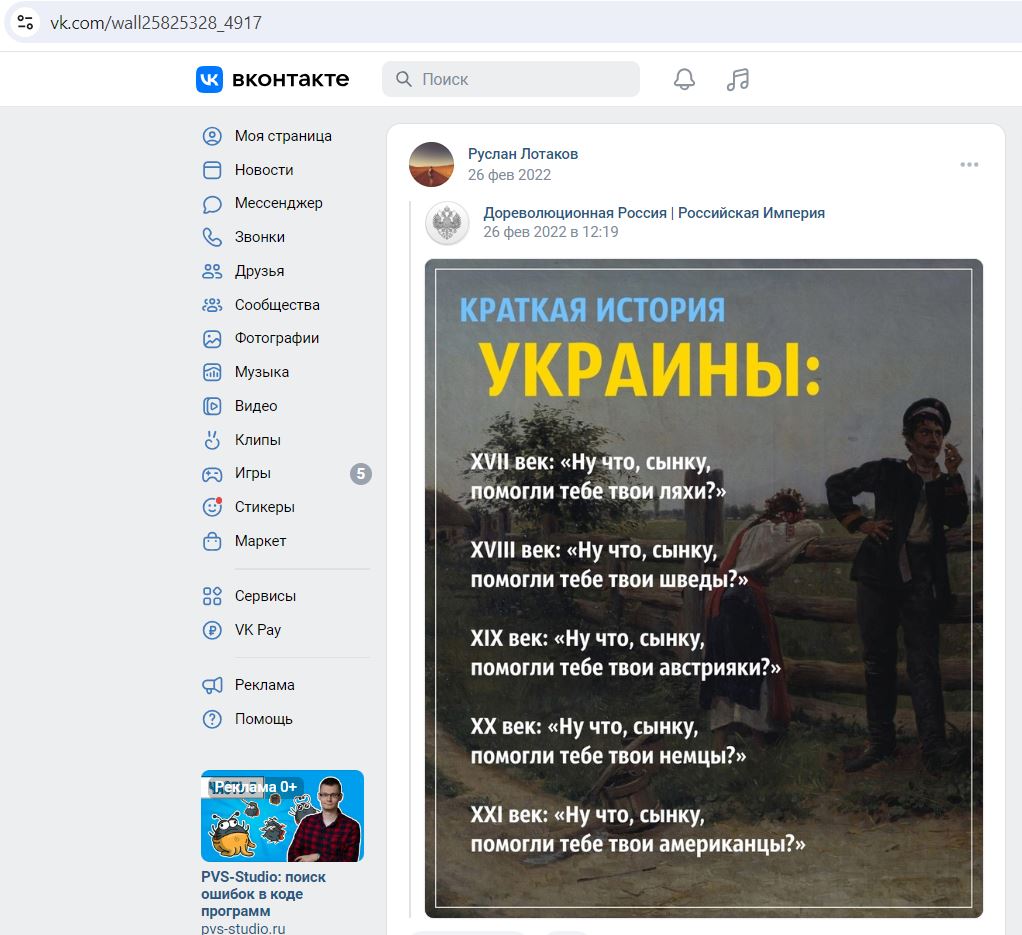Select Игры in the sidebar

click(x=252, y=473)
